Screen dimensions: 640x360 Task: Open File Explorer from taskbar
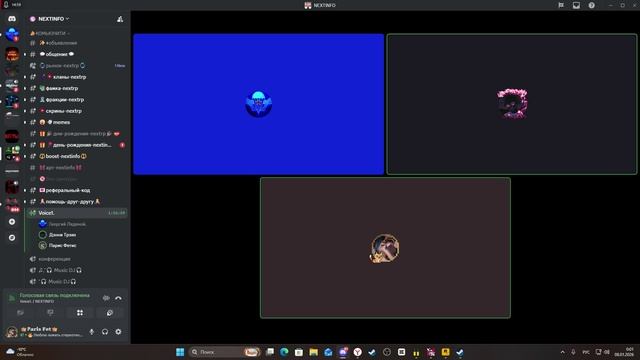point(313,352)
